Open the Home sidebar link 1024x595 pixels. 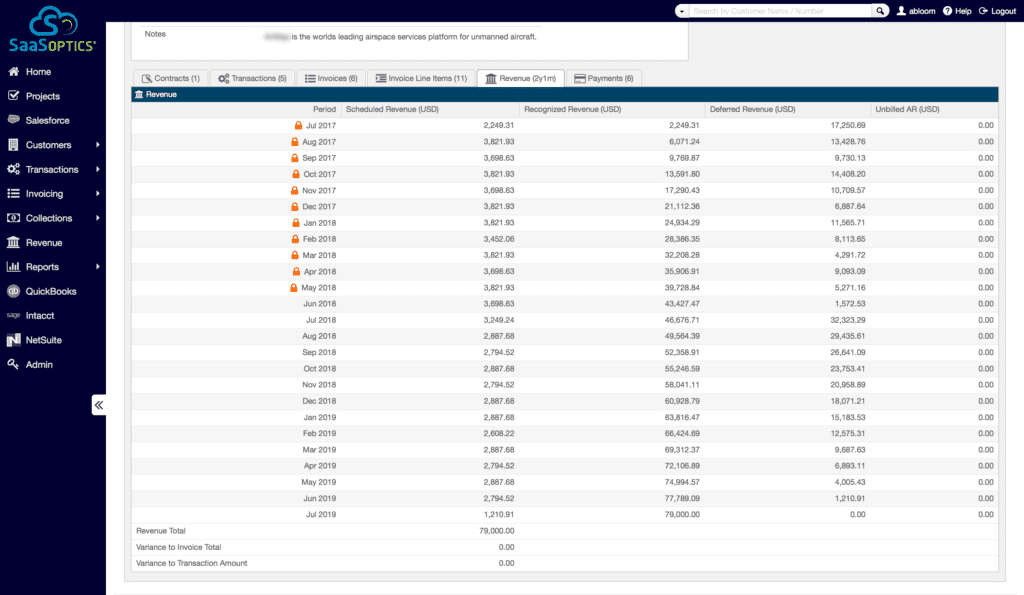(38, 71)
